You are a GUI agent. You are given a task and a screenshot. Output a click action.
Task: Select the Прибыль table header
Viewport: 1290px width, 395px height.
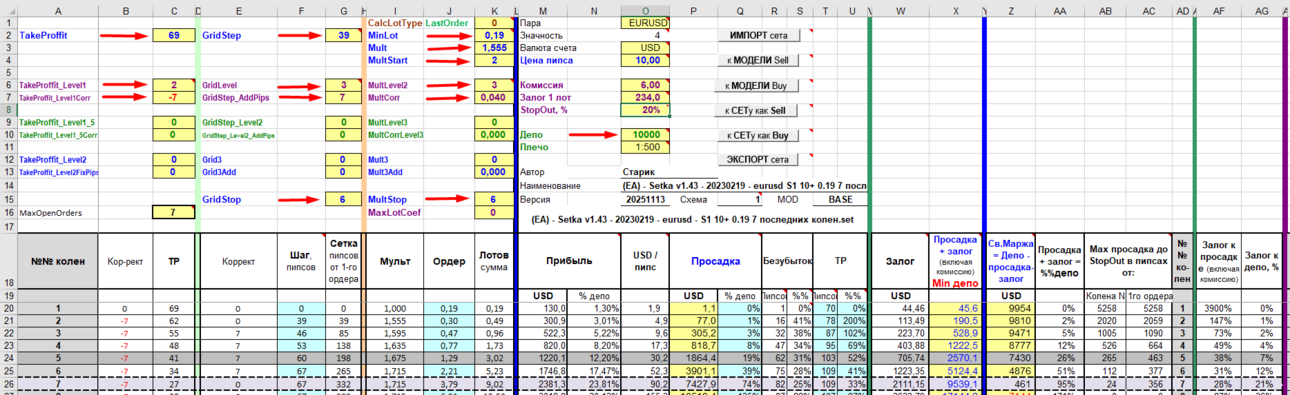(x=570, y=260)
